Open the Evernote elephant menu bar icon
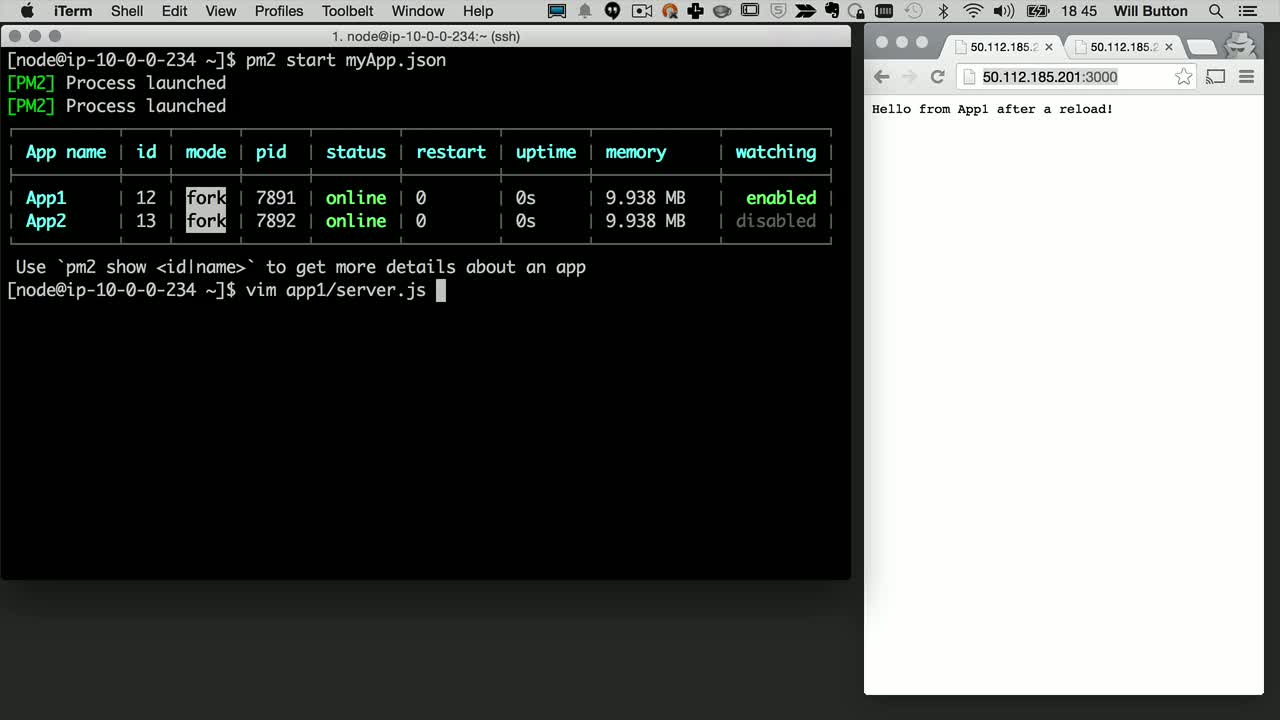 (831, 11)
